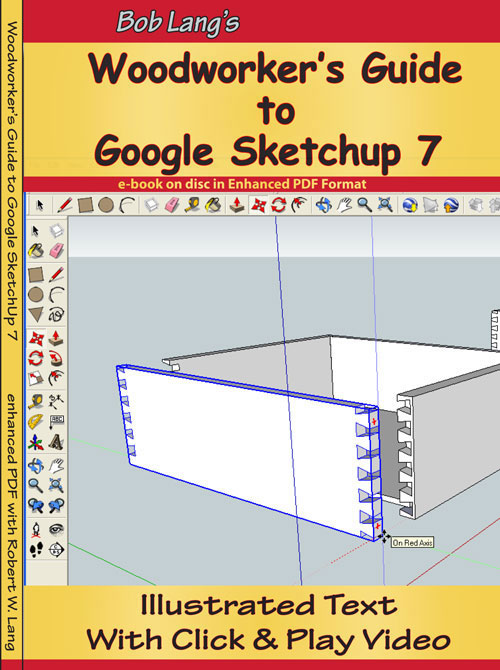Viewport: 500px width, 670px height.
Task: Select the Scale tool
Action: (x=36, y=378)
